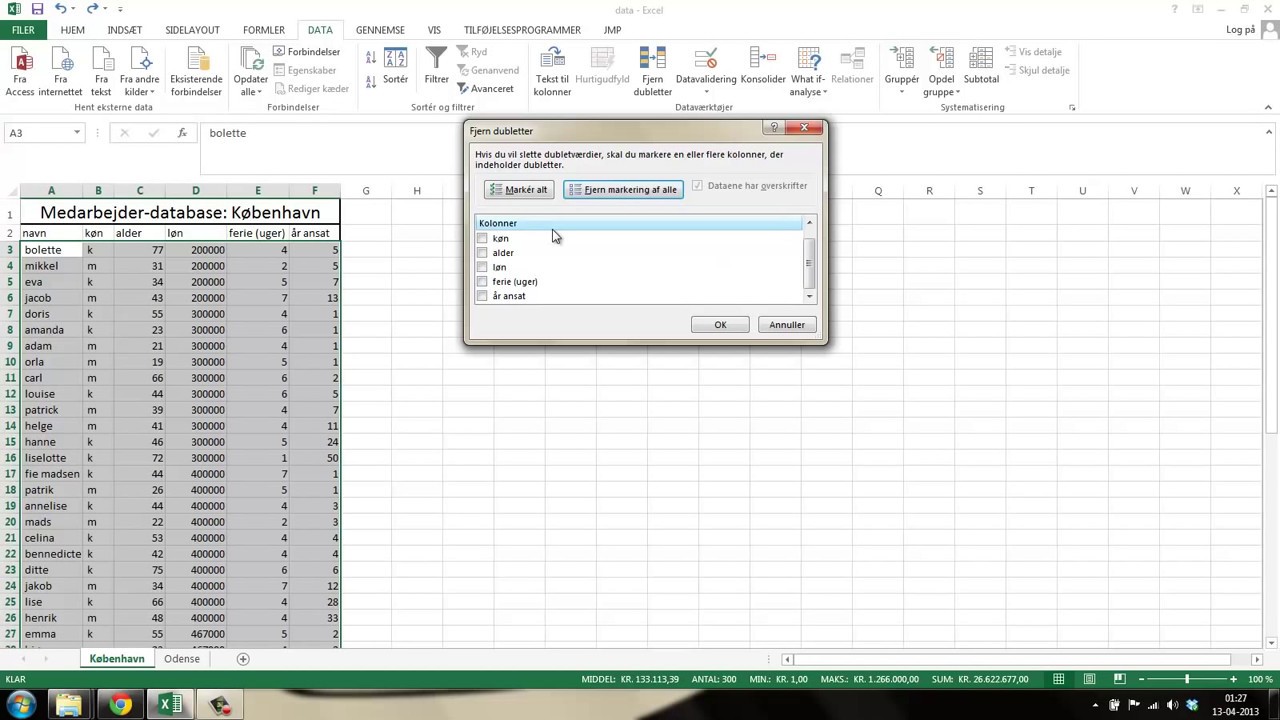Check the løn column checkbox
Viewport: 1280px width, 720px height.
point(483,267)
